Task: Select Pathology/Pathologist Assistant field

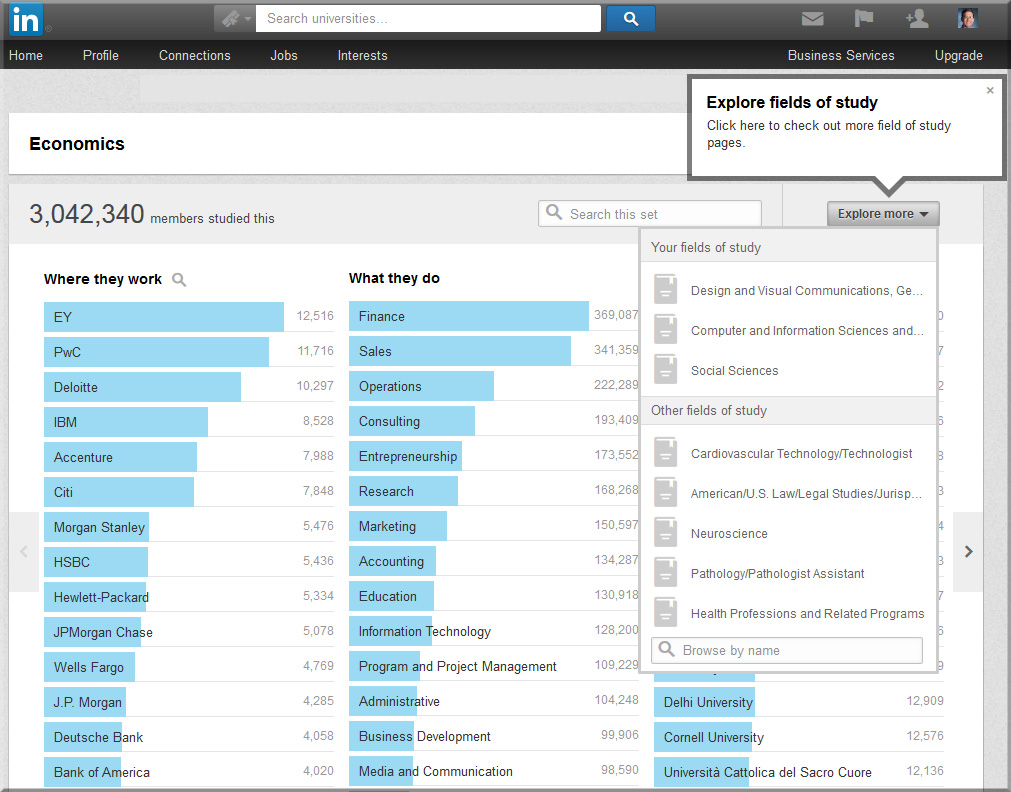Action: click(778, 574)
